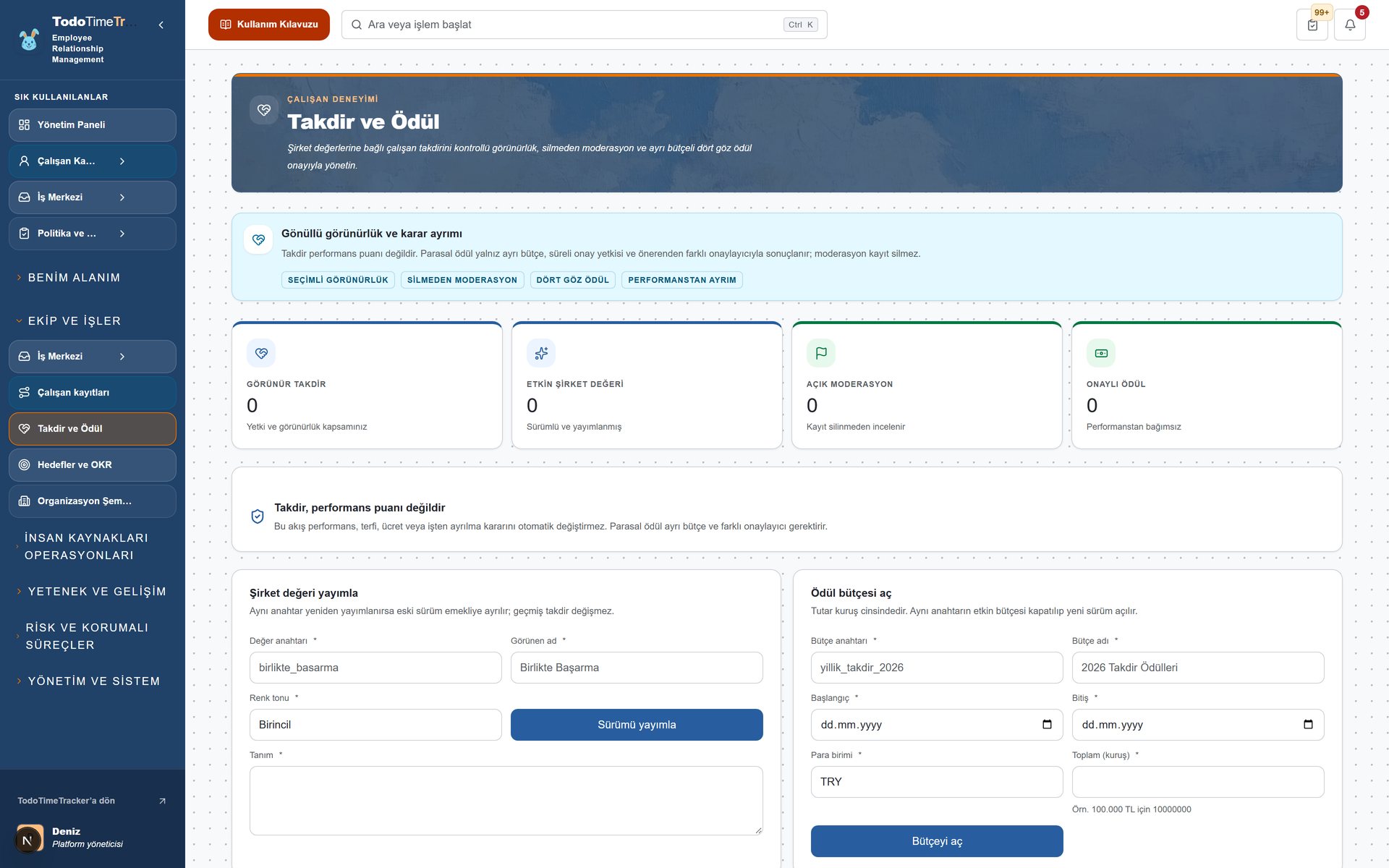Click the search magnifier icon
Viewport: 1389px width, 868px height.
(357, 25)
